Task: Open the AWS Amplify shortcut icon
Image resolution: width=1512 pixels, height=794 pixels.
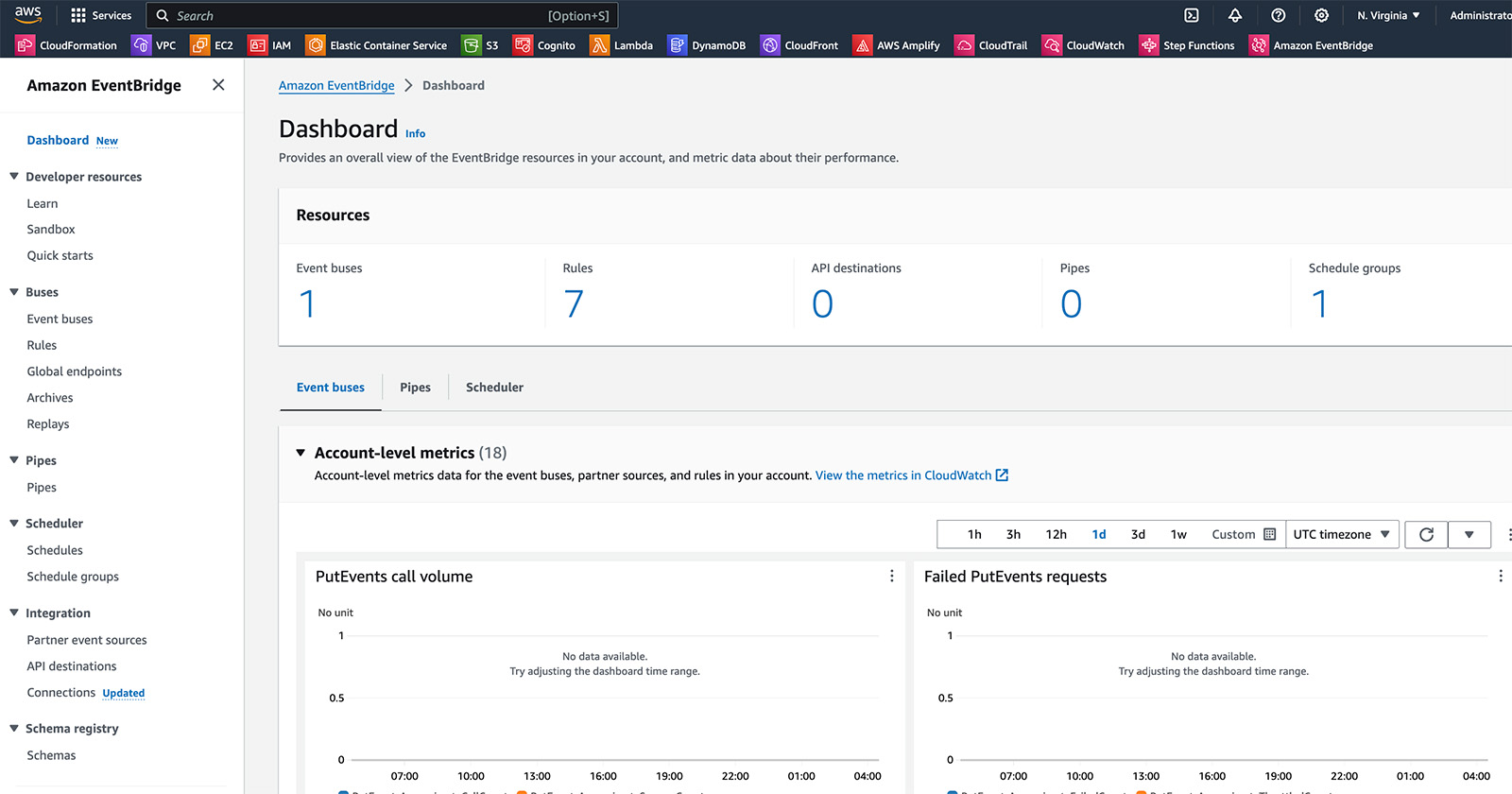Action: pyautogui.click(x=862, y=44)
